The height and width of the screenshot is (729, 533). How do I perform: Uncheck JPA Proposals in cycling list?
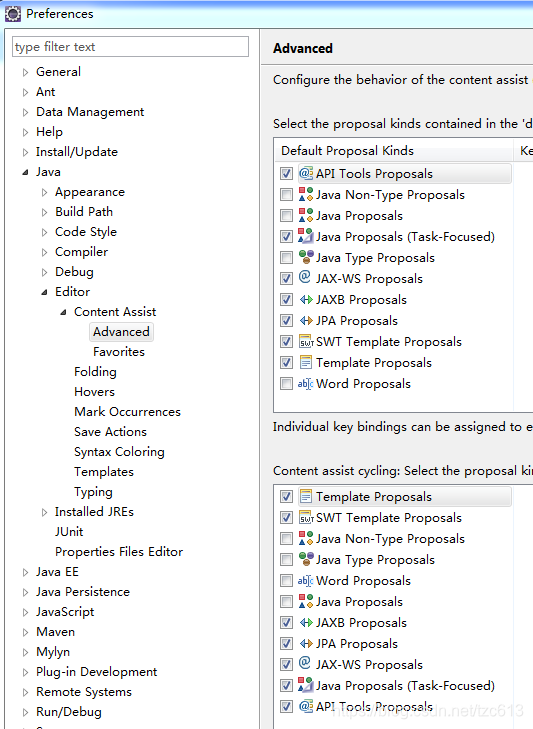286,643
